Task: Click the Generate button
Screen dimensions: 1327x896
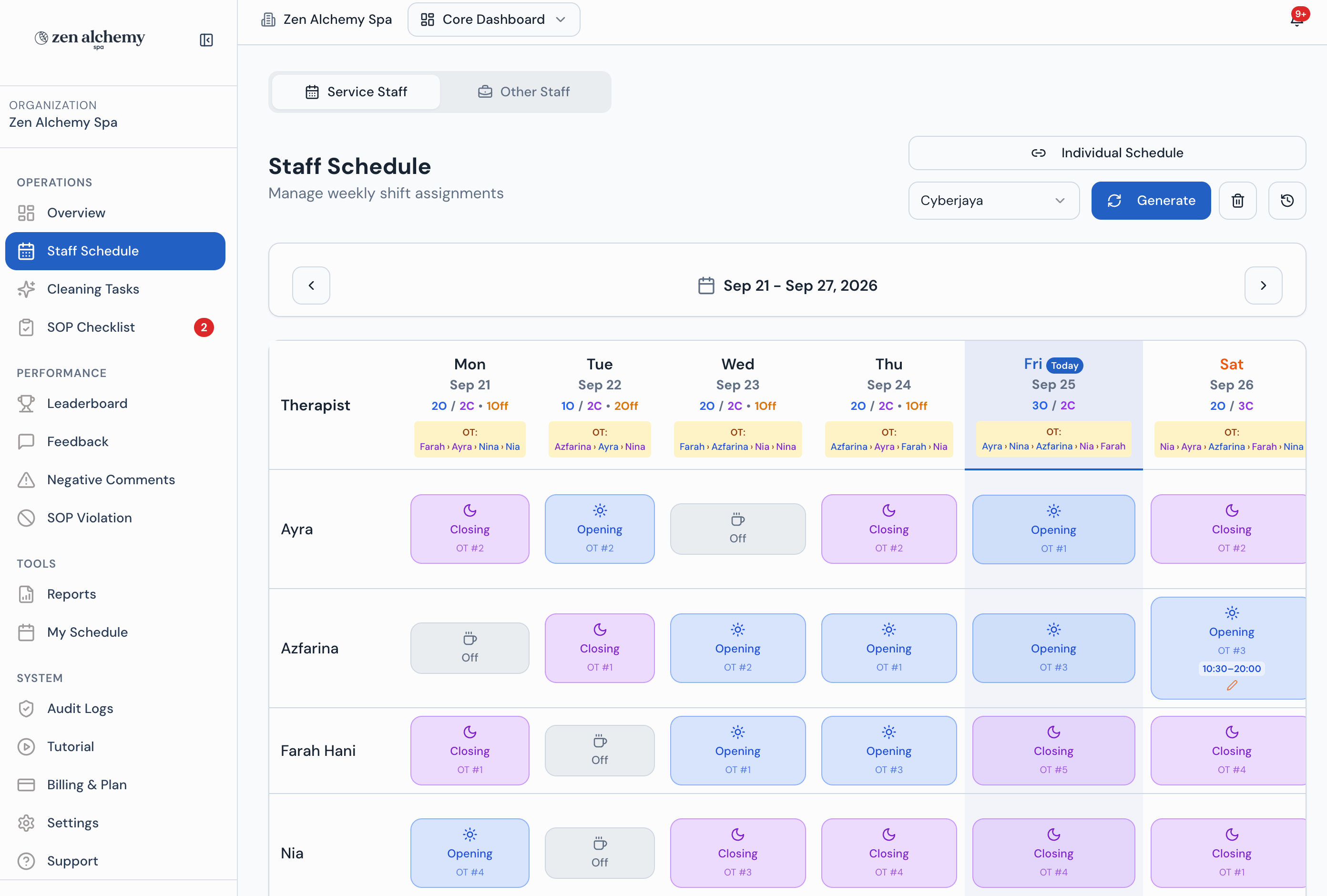Action: [x=1151, y=201]
